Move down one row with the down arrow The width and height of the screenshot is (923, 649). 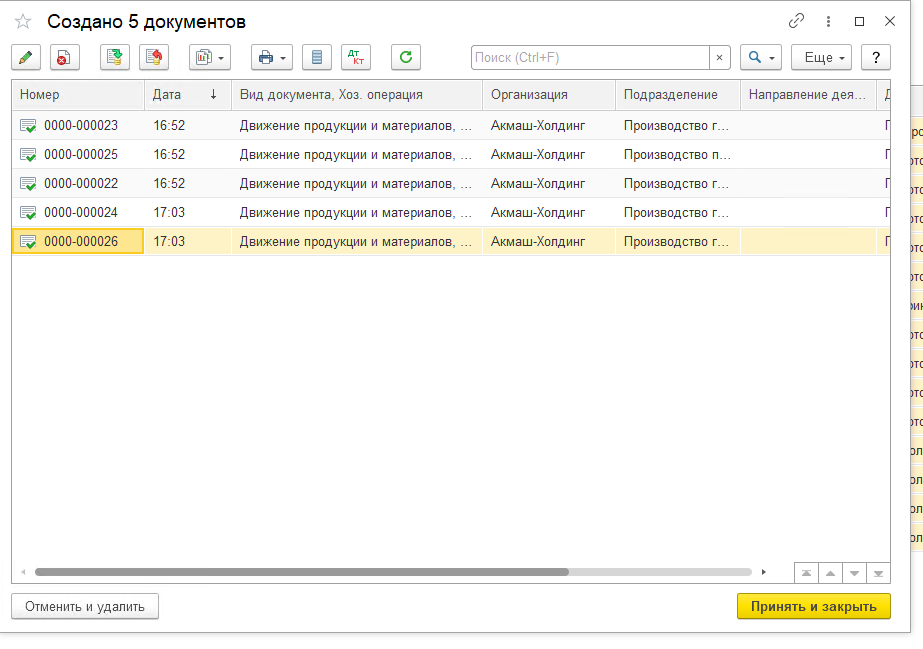854,573
